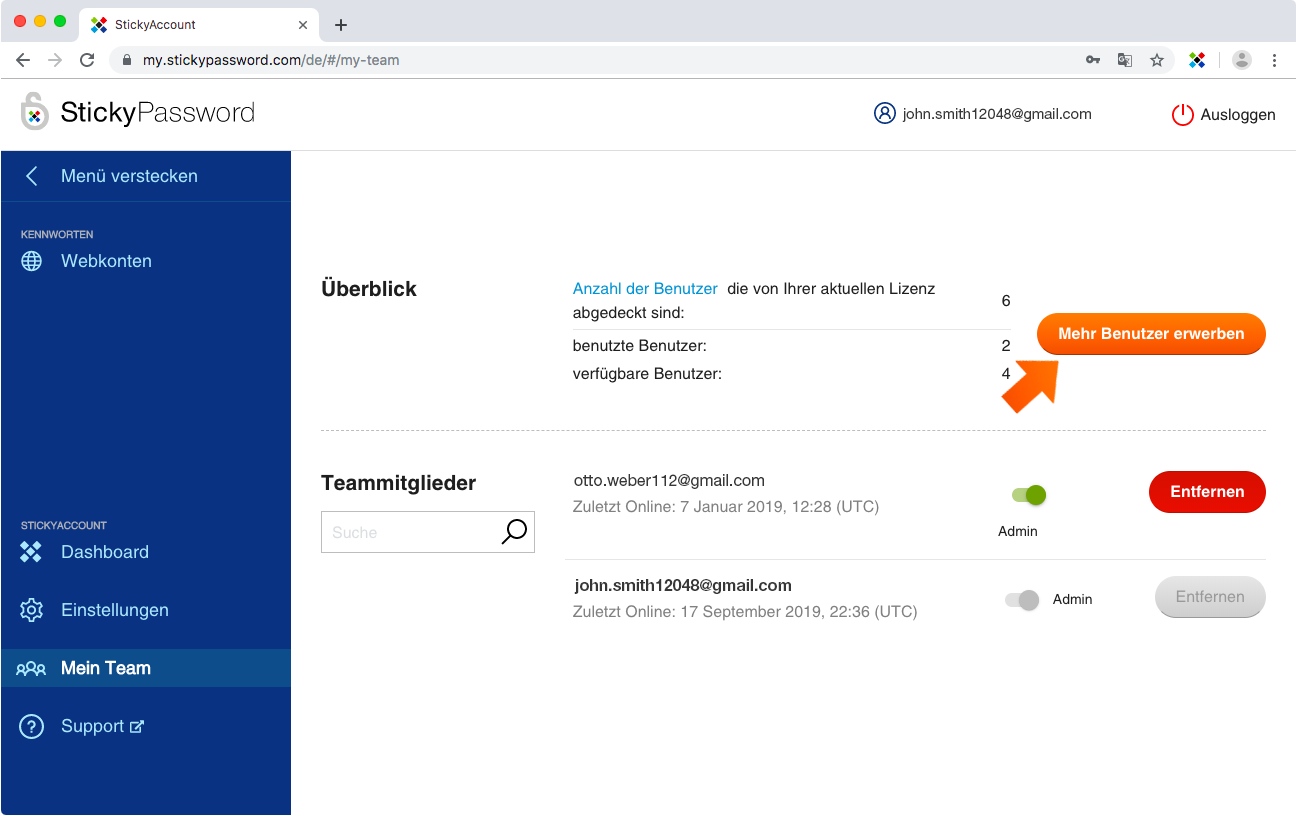This screenshot has height=816, width=1296.
Task: Click the Sticky Password logo
Action: click(x=138, y=112)
